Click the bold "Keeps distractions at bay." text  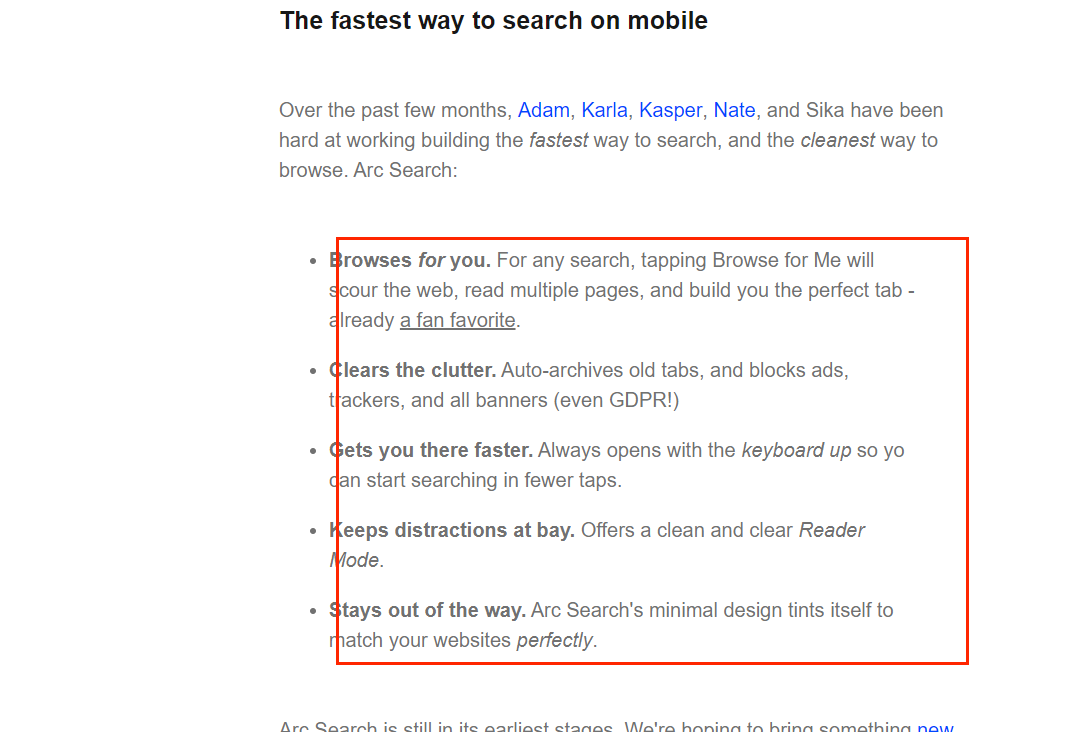click(x=452, y=531)
